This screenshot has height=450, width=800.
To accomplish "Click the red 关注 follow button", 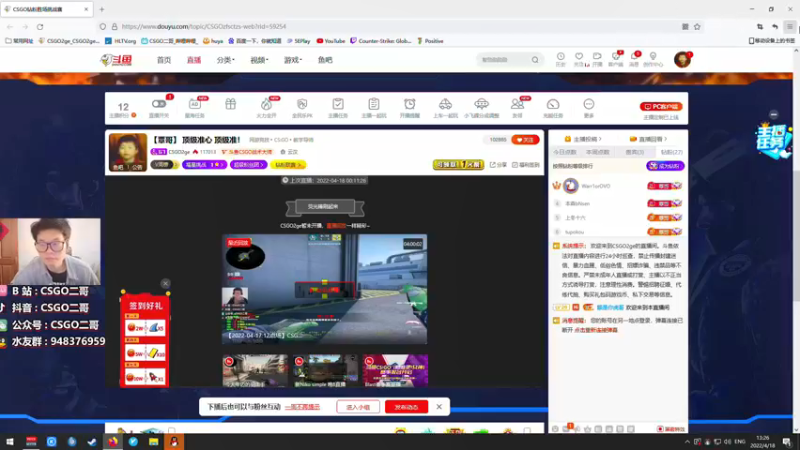I will 525,140.
